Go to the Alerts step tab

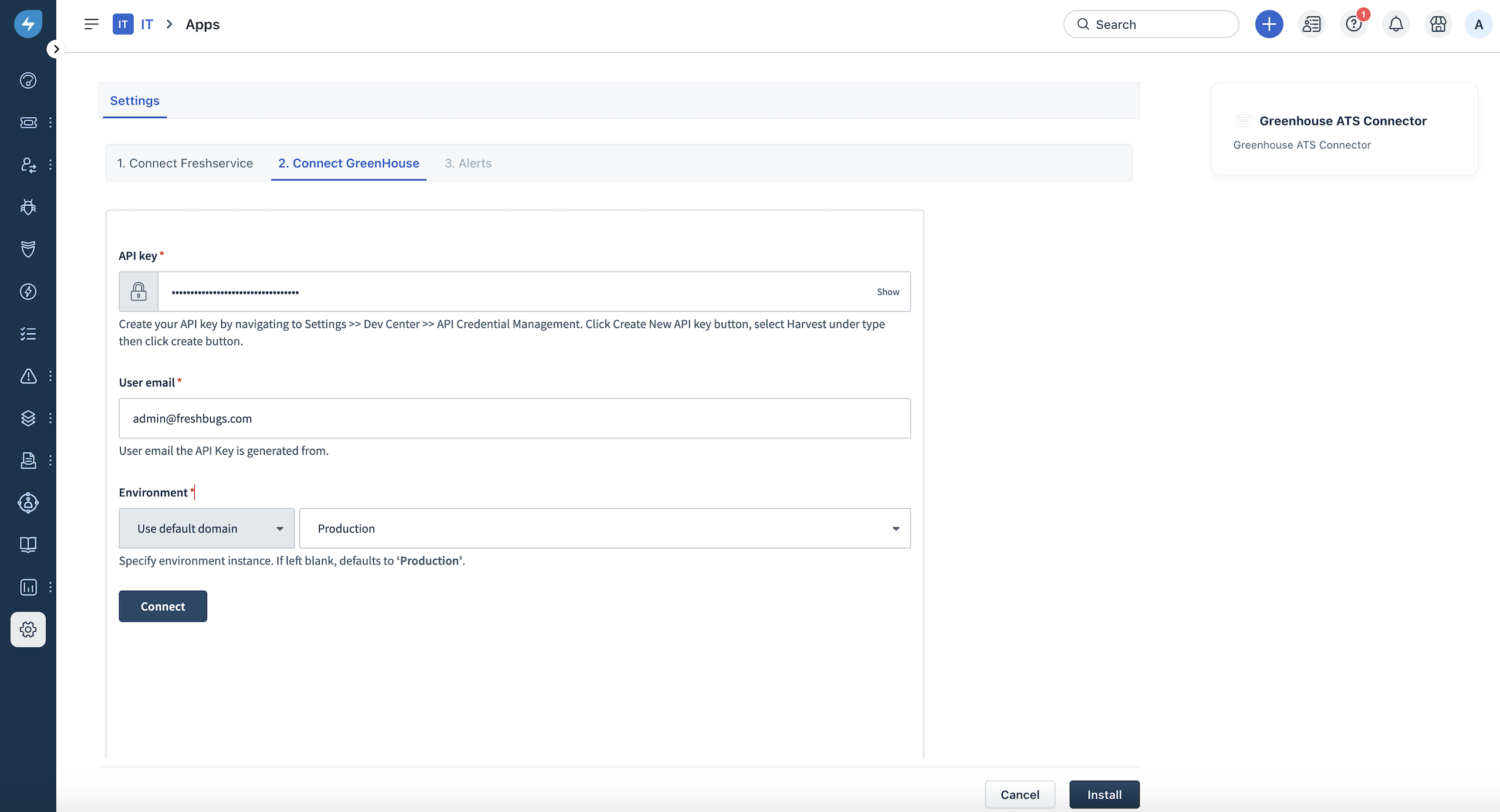468,163
